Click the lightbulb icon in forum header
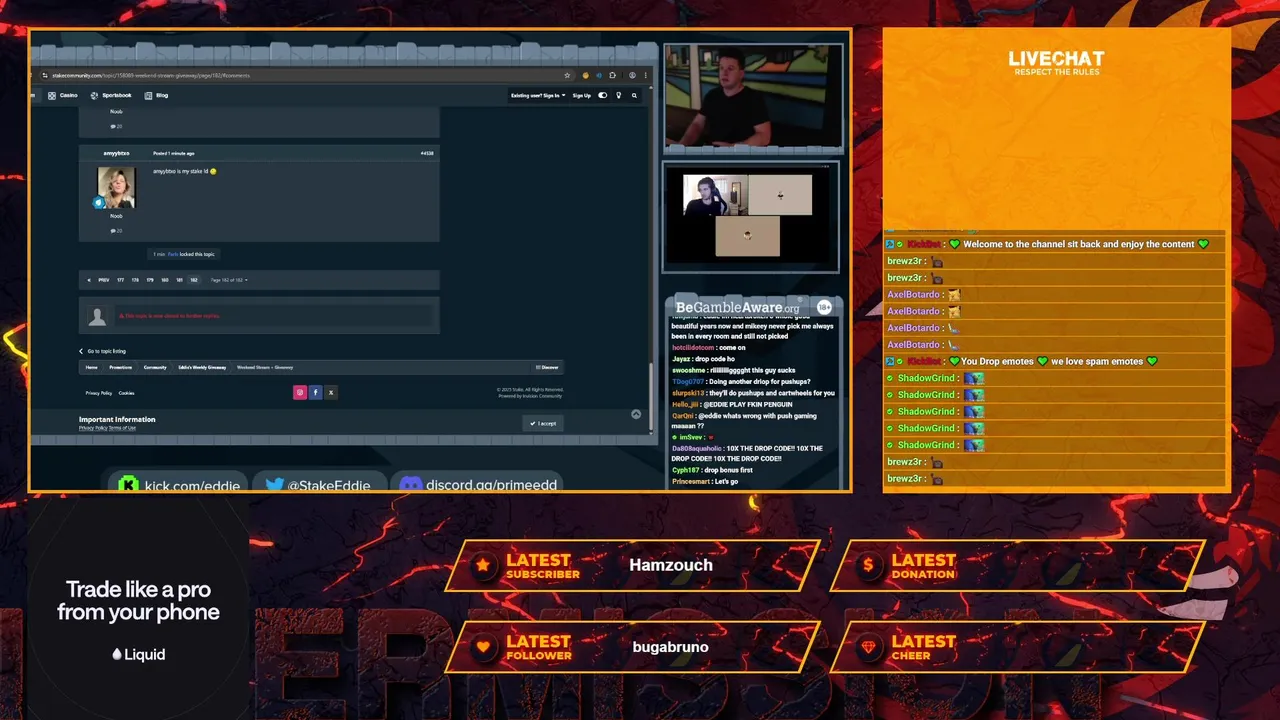The image size is (1280, 720). pyautogui.click(x=618, y=95)
